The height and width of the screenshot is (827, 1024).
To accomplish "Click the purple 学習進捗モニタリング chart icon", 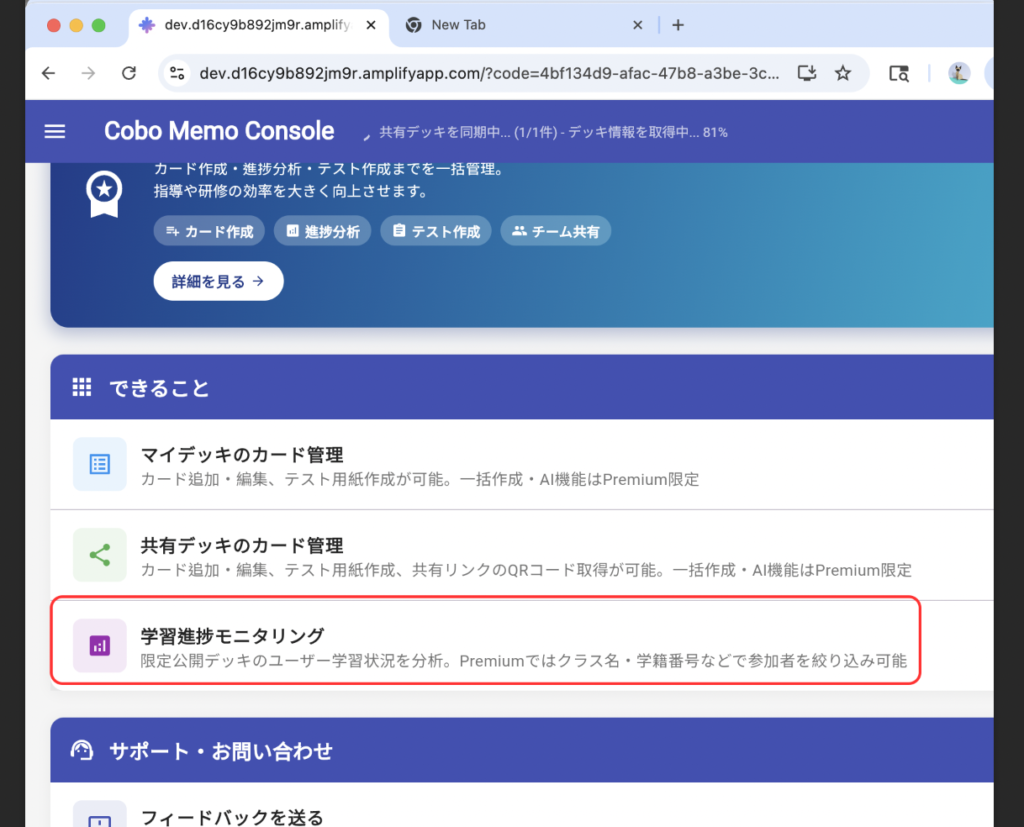I will coord(100,645).
